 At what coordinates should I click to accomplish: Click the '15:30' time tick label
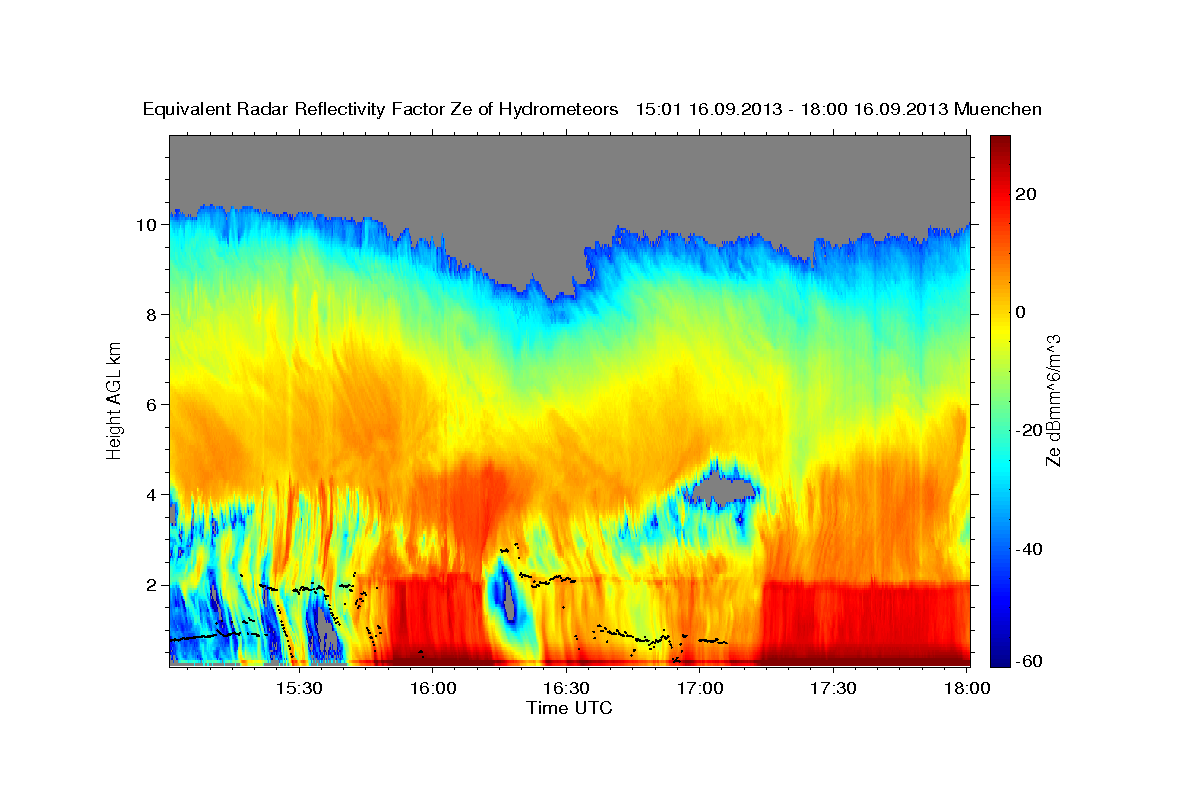299,688
